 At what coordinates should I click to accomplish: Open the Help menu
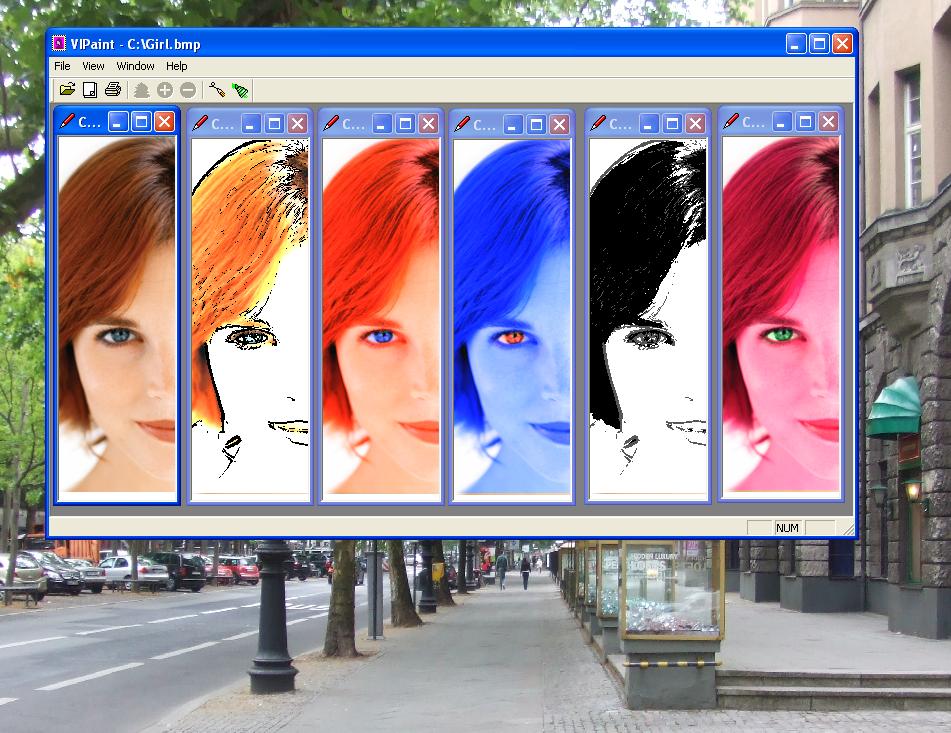click(176, 65)
